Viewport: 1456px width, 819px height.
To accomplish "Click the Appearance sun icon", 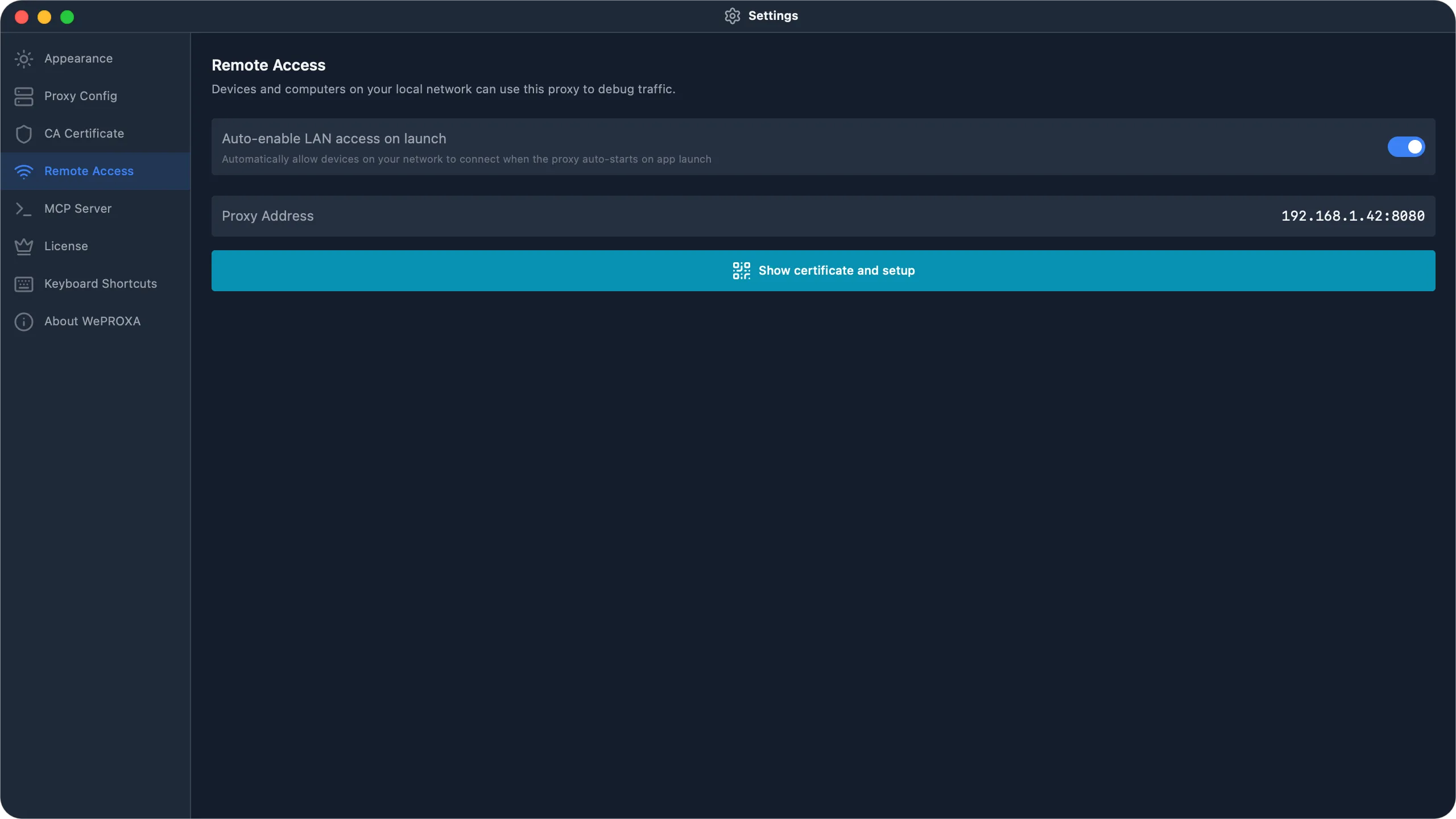I will 24,59.
